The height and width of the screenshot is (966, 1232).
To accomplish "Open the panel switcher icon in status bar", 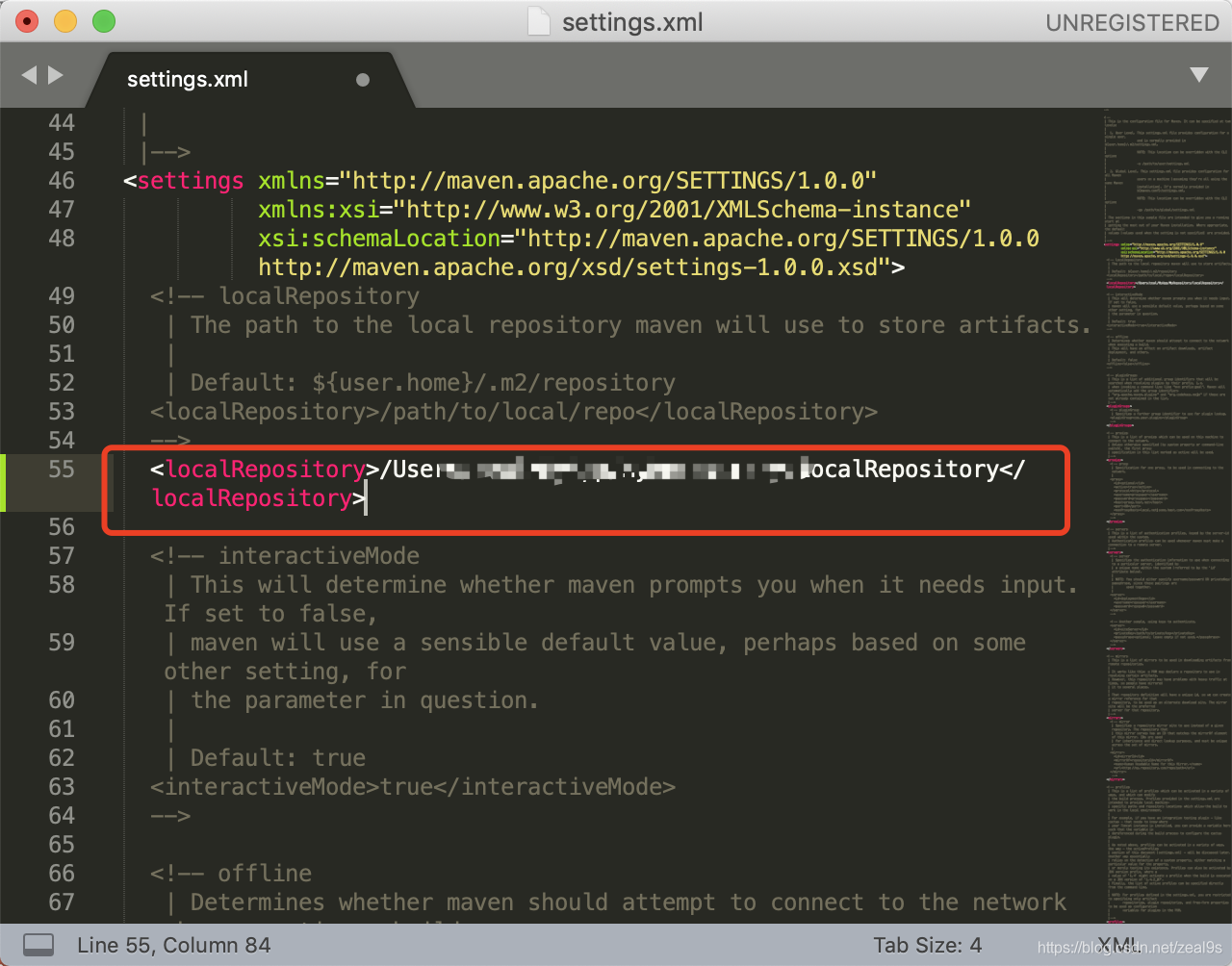I will click(x=38, y=945).
